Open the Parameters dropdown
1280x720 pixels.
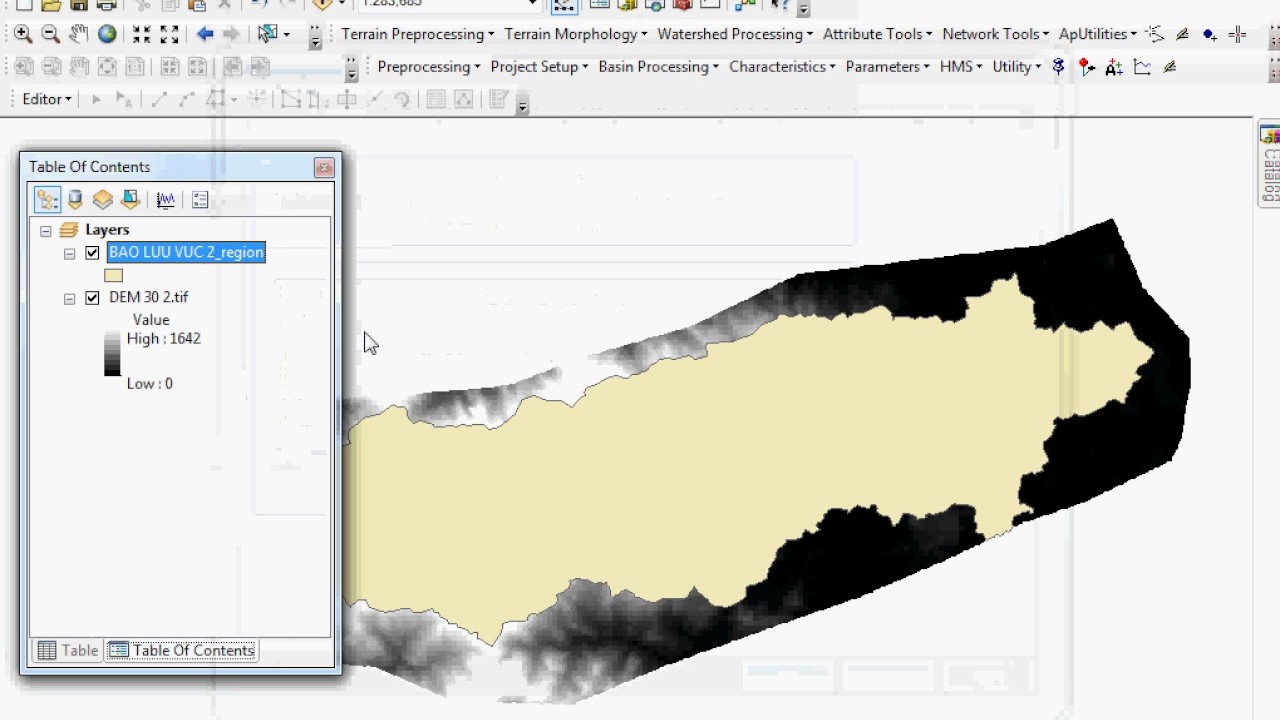(887, 67)
